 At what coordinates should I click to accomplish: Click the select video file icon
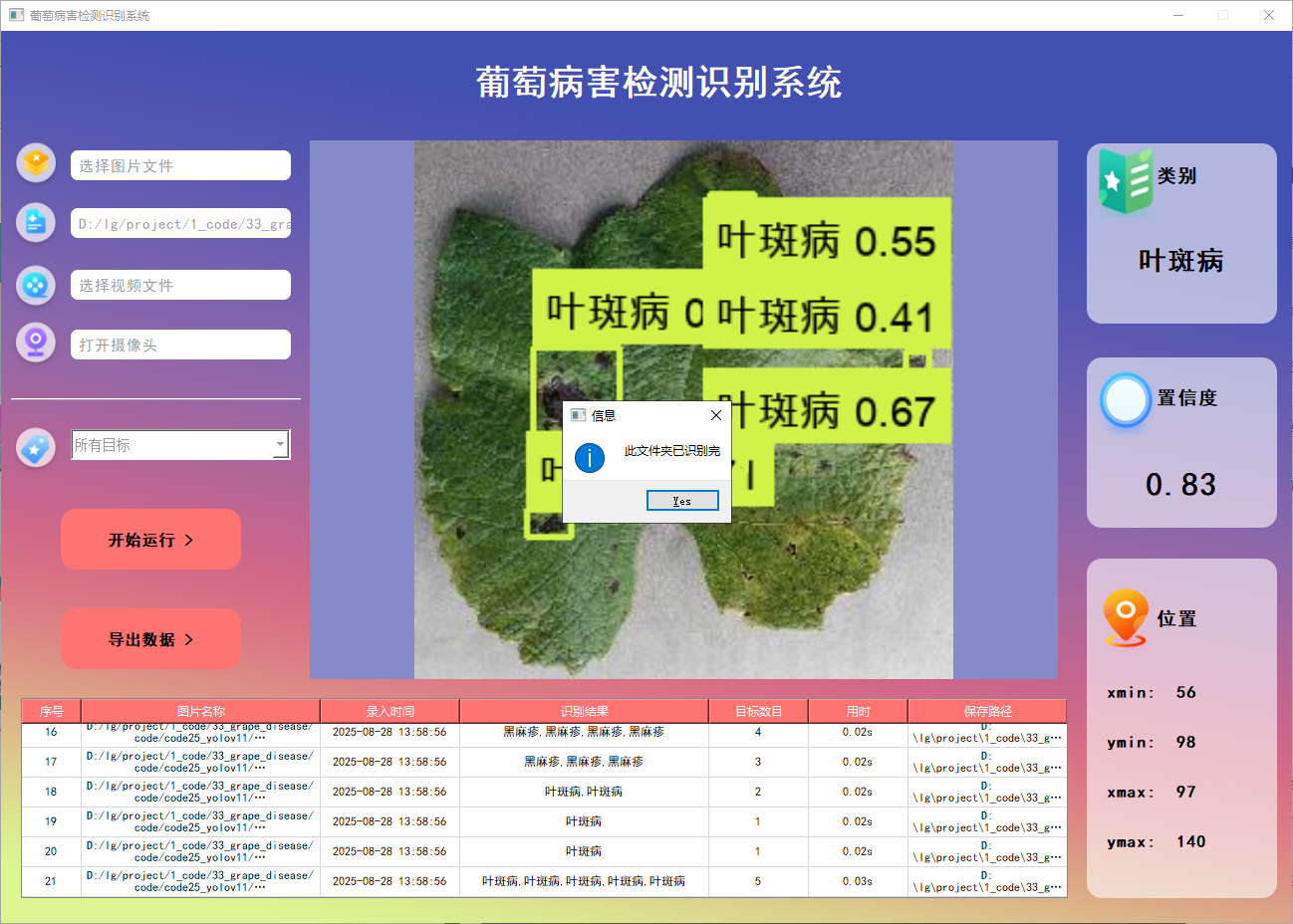pos(37,286)
